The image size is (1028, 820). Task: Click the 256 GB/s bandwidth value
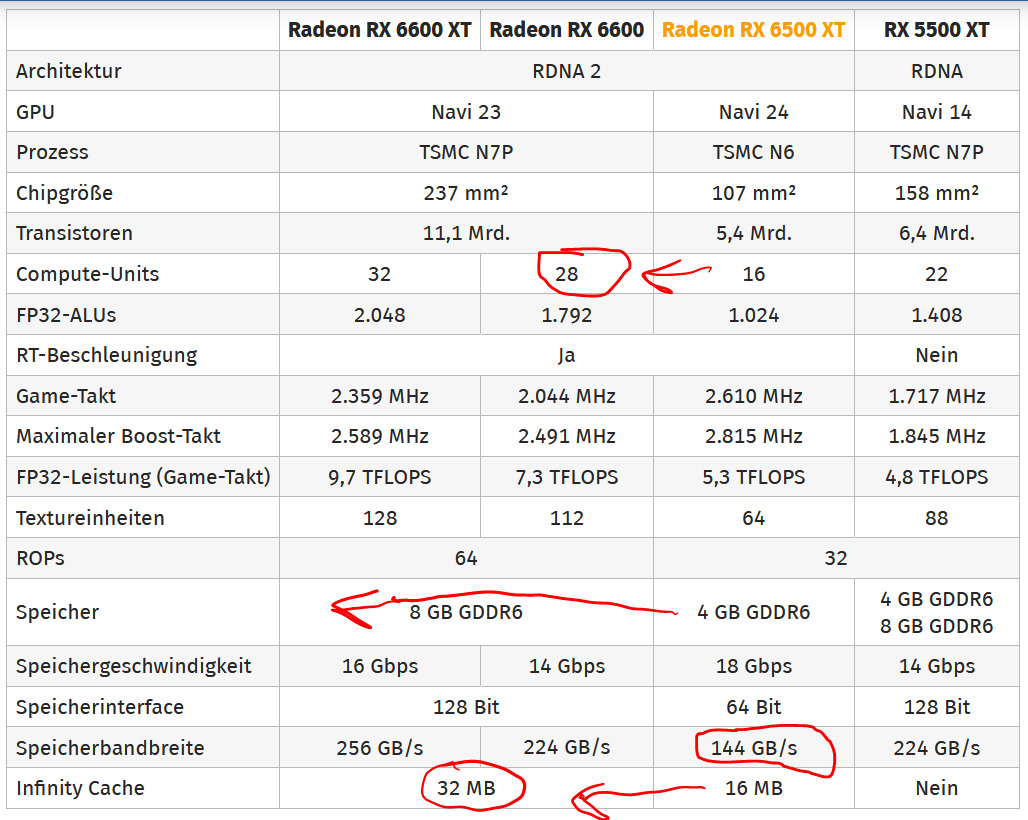(380, 748)
